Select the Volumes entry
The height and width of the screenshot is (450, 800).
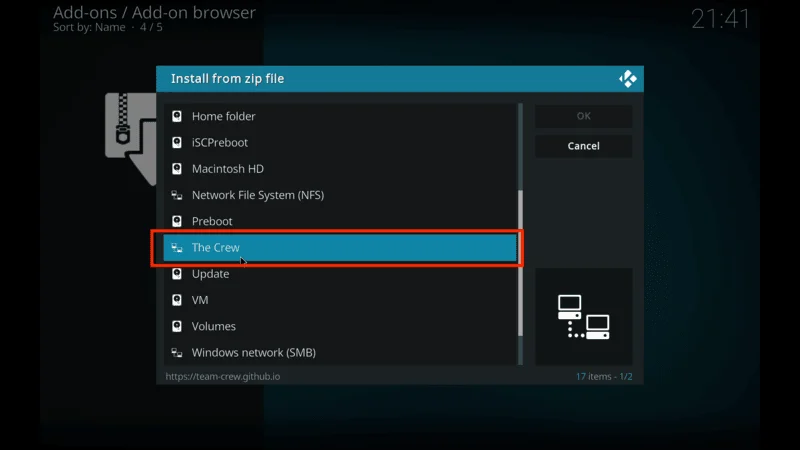(x=340, y=327)
